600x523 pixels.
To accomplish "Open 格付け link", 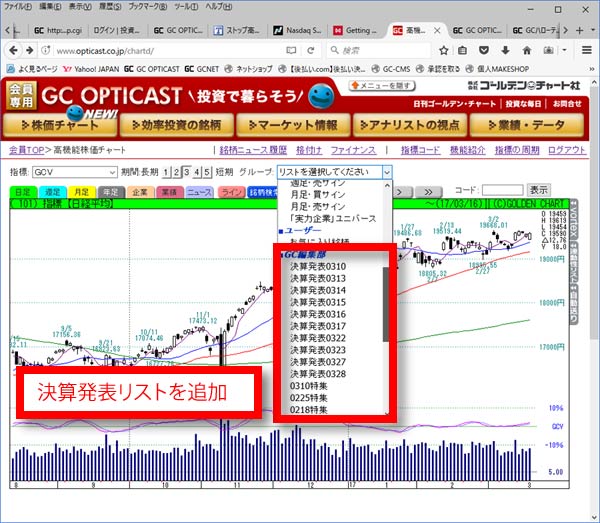I will click(x=309, y=150).
